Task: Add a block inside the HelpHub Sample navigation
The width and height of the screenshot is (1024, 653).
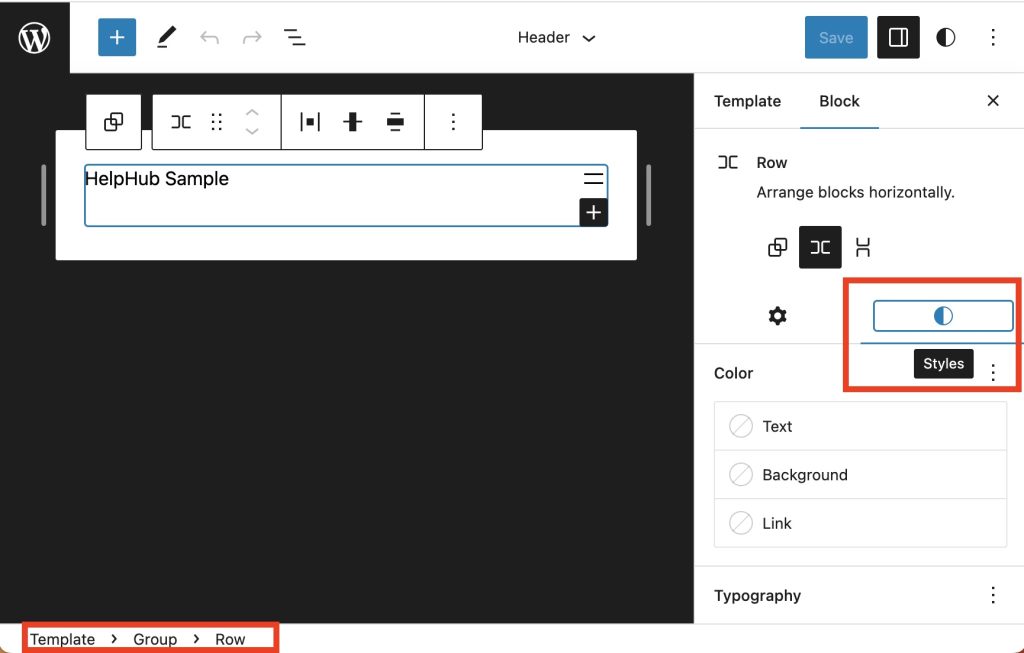Action: [x=594, y=212]
